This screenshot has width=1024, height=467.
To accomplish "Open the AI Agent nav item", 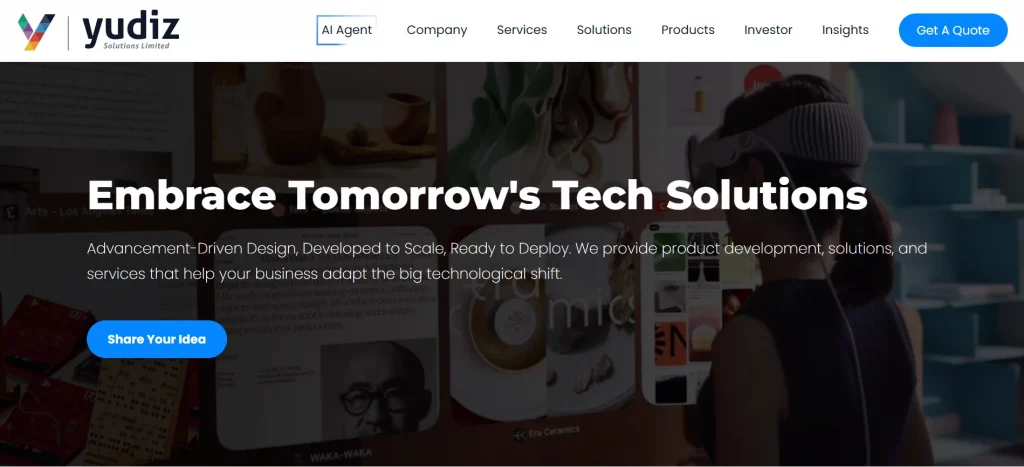I will pyautogui.click(x=347, y=30).
